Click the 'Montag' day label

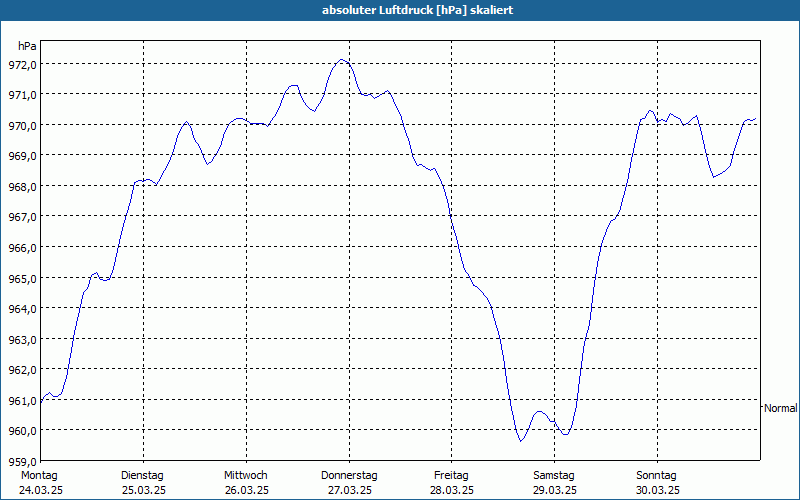[39, 476]
